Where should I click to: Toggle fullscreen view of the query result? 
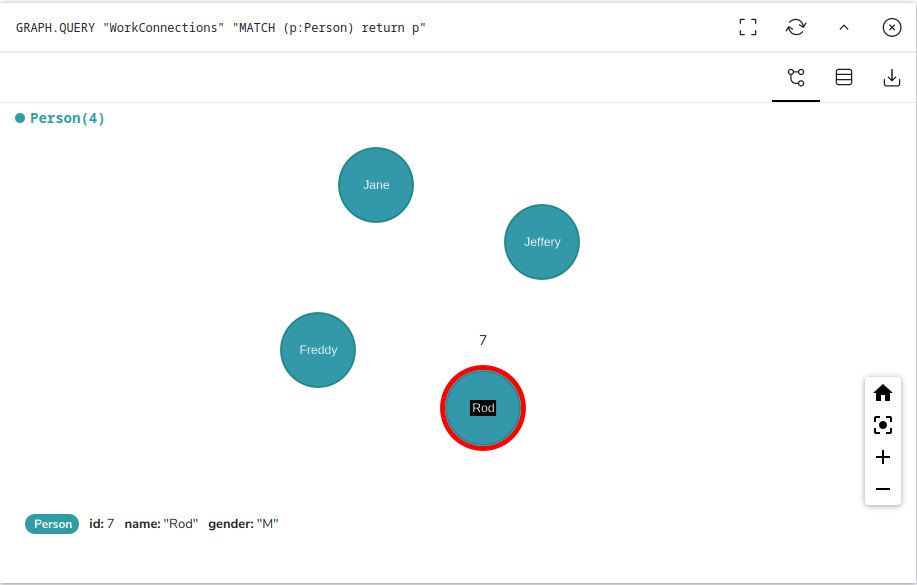[748, 27]
